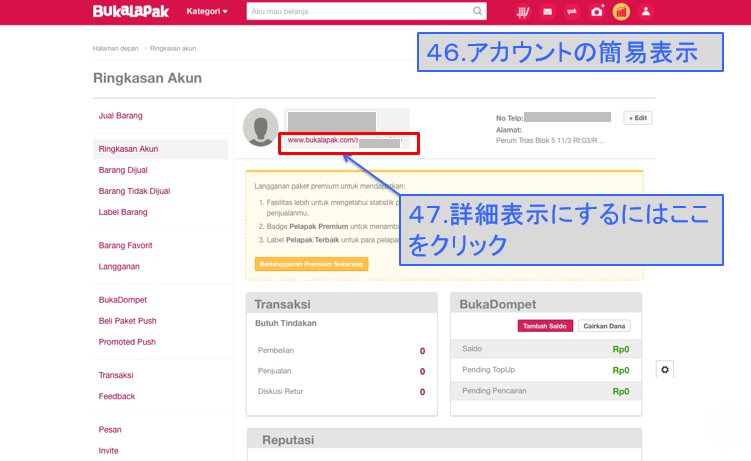
Task: Select Ringkasan Akun sidebar item
Action: coord(160,149)
